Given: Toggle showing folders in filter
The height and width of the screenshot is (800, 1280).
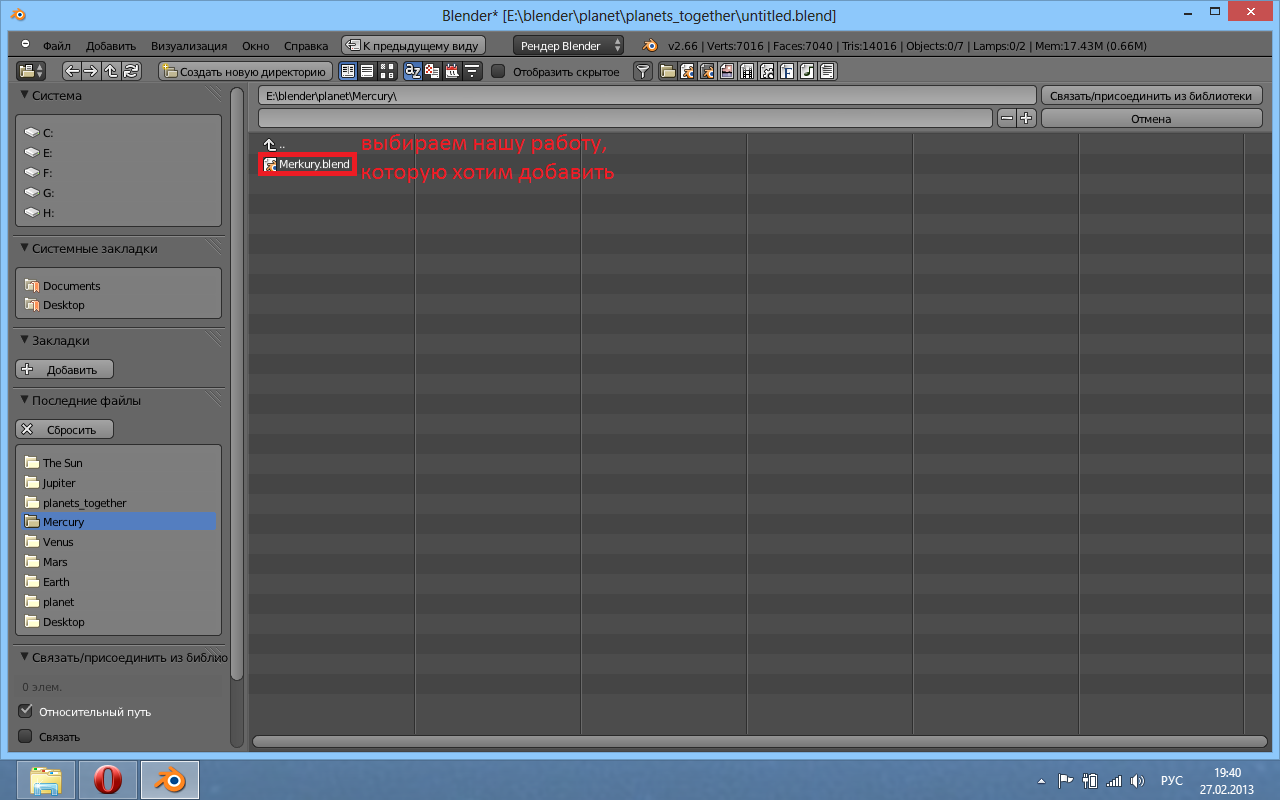Looking at the screenshot, I should (667, 71).
